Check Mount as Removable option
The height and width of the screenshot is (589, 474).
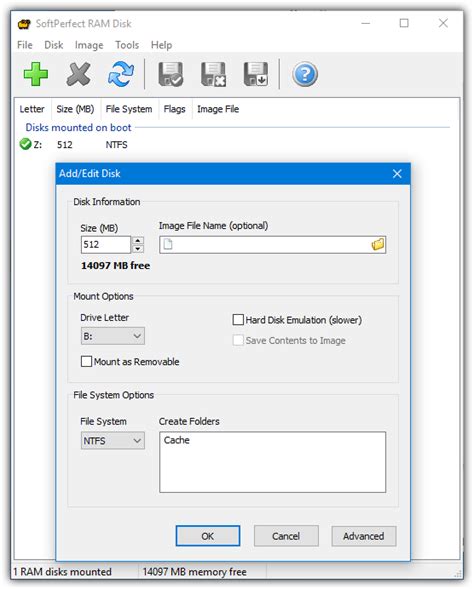click(86, 361)
